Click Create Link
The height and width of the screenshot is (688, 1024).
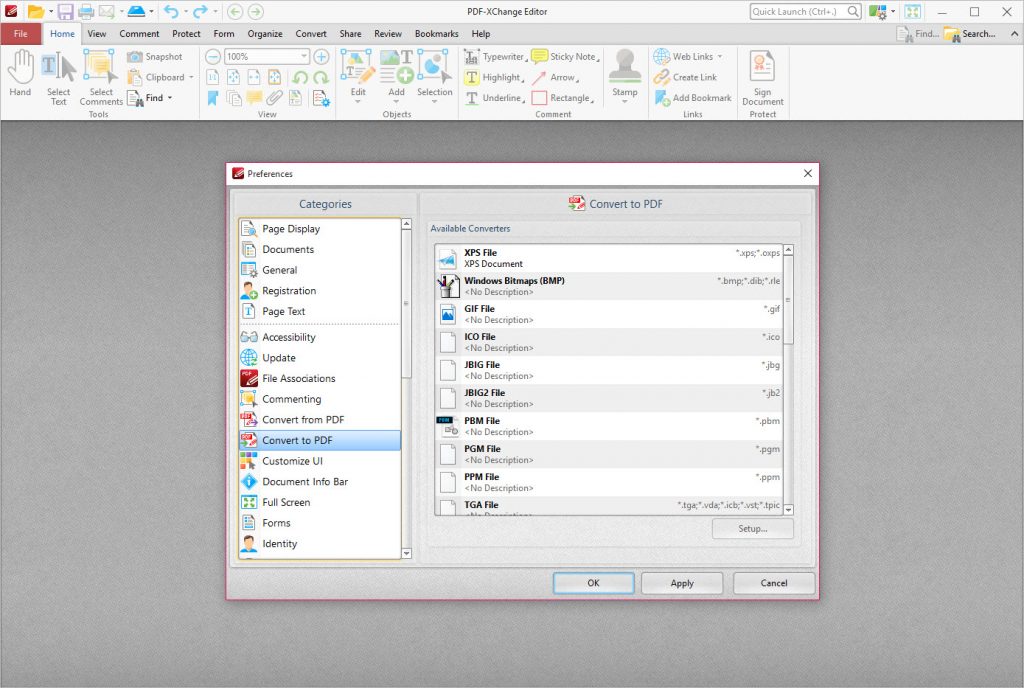click(685, 78)
